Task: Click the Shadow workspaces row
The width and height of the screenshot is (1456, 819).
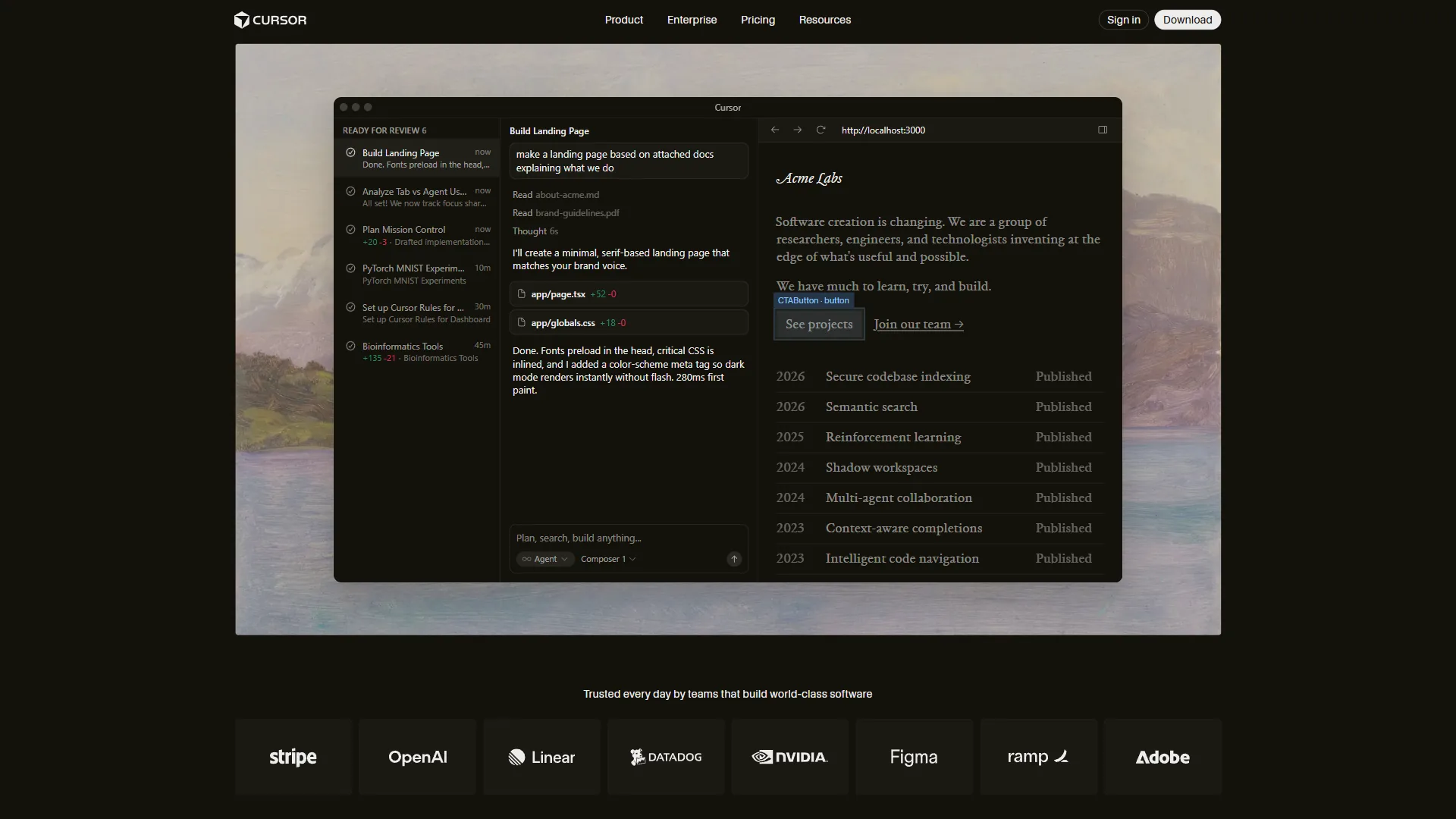Action: (939, 467)
